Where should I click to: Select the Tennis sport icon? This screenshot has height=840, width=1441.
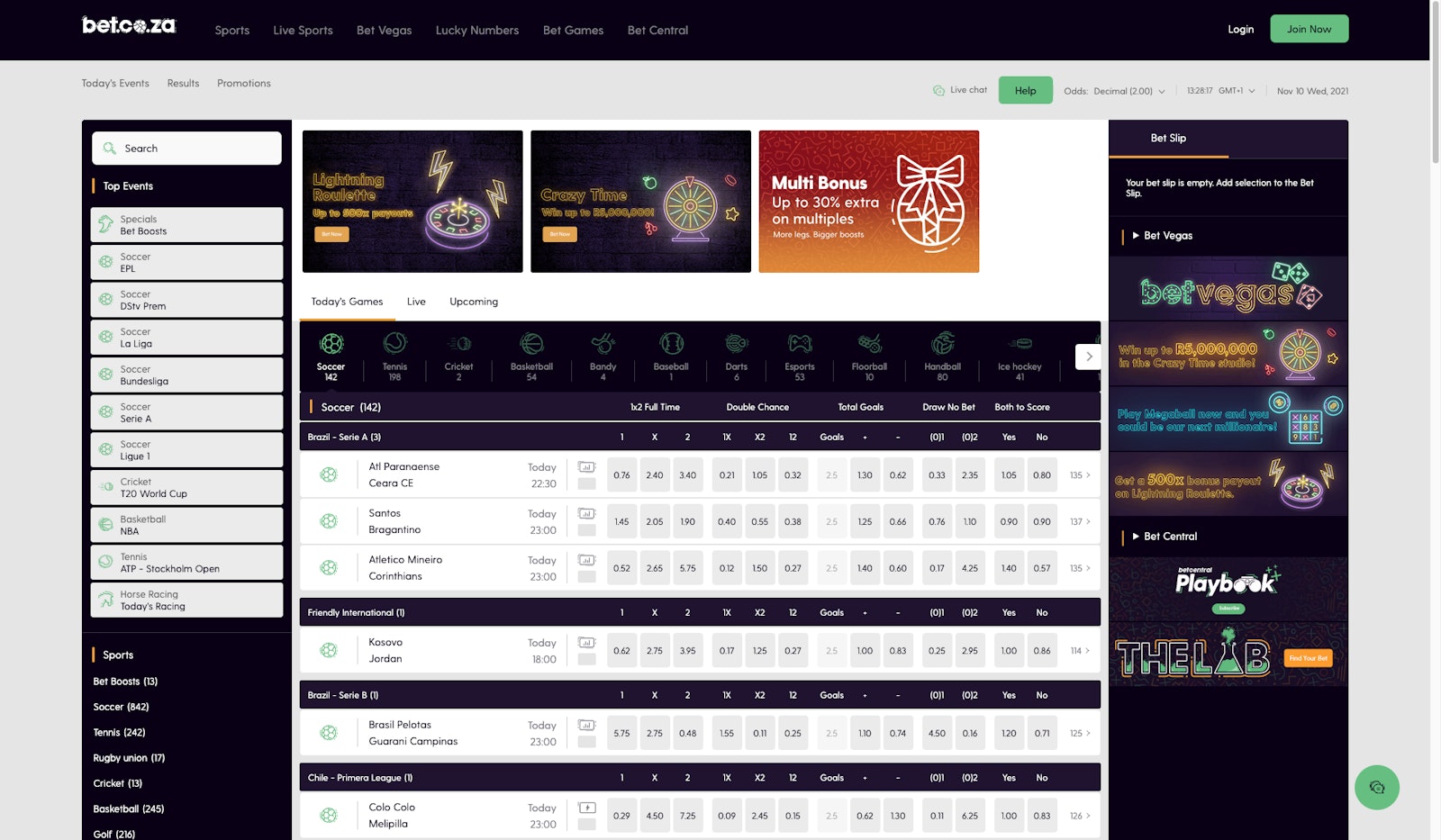394,345
